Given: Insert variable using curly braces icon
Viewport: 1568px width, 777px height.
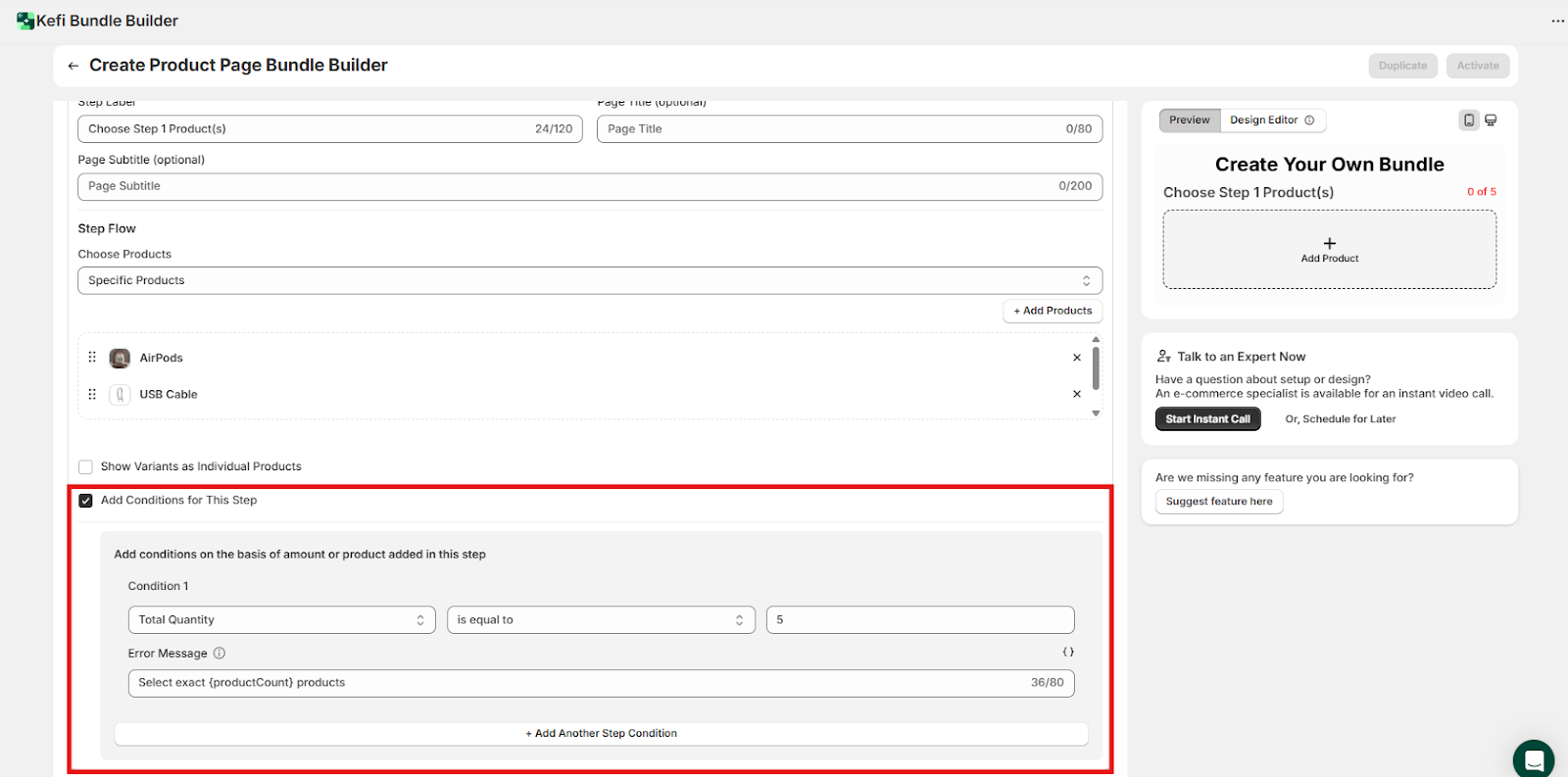Looking at the screenshot, I should [1067, 653].
